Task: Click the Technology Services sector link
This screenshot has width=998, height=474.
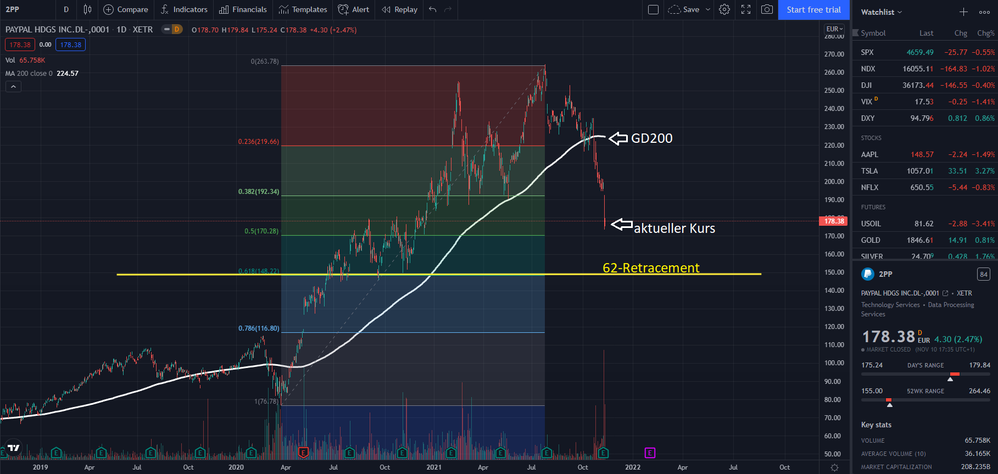Action: (x=890, y=305)
